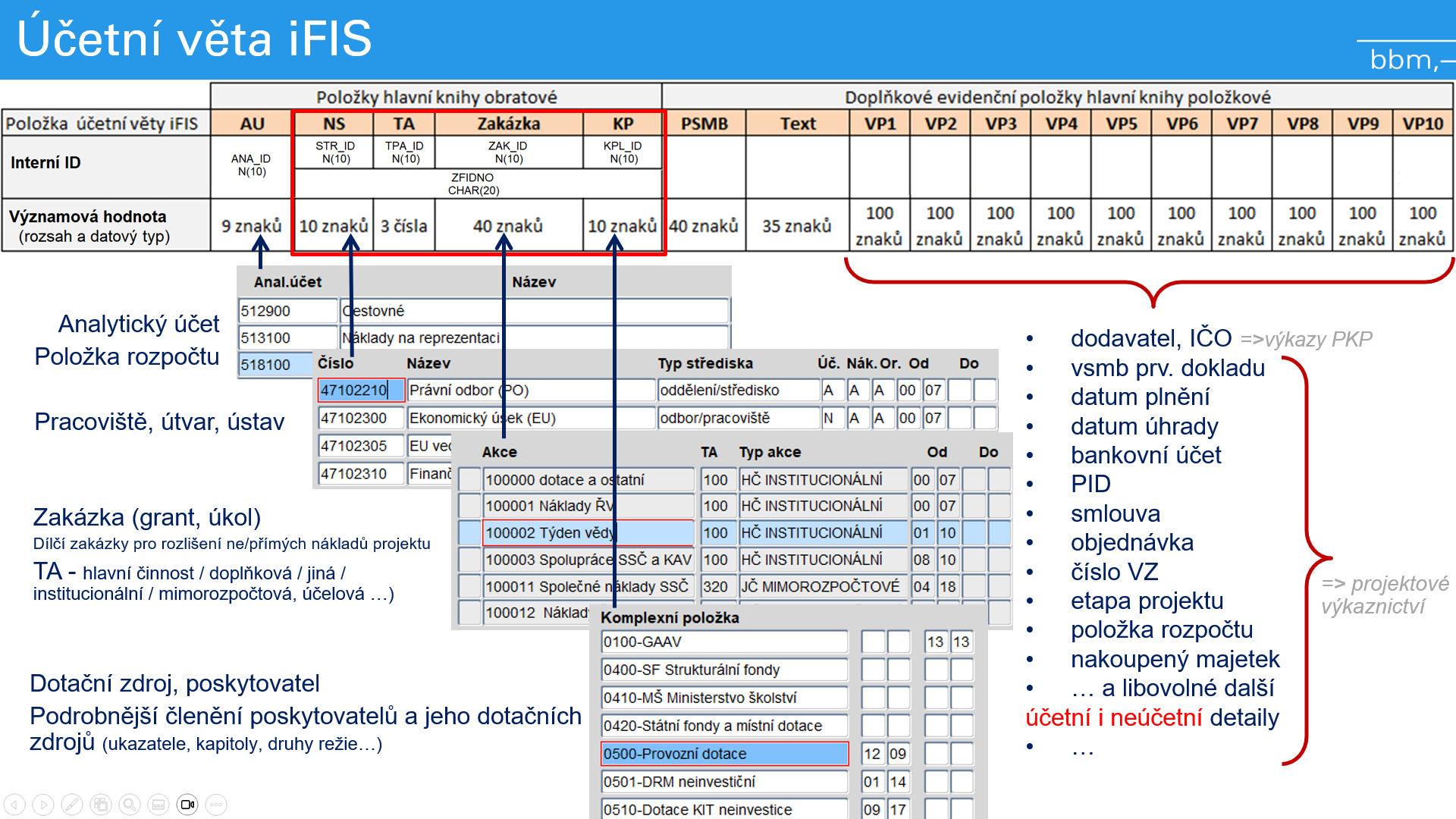Click the KP column header
This screenshot has height=819, width=1456.
(x=623, y=124)
